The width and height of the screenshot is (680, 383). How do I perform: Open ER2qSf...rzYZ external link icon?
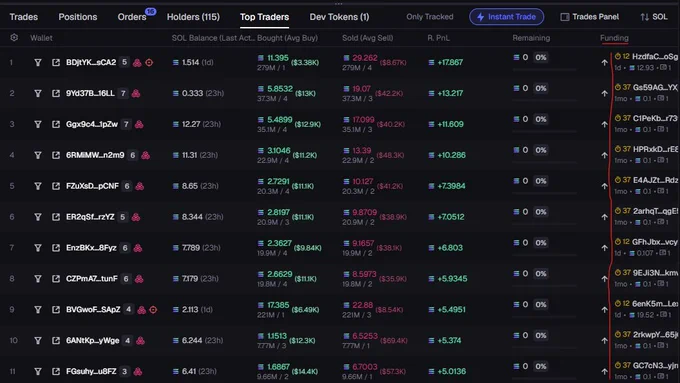pos(56,217)
